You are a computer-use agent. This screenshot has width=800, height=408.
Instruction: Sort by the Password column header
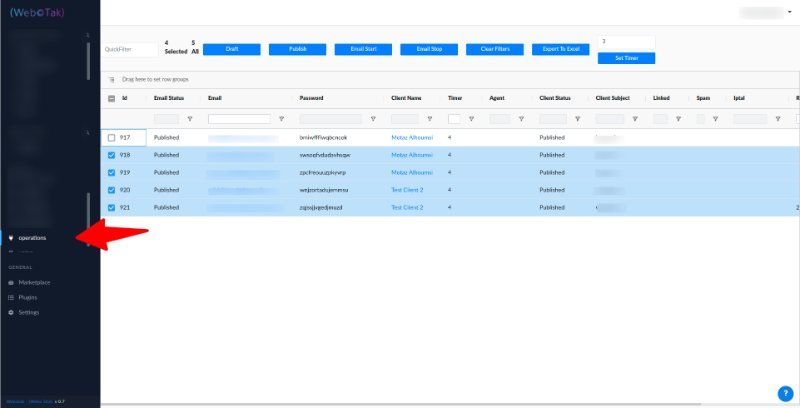[311, 98]
